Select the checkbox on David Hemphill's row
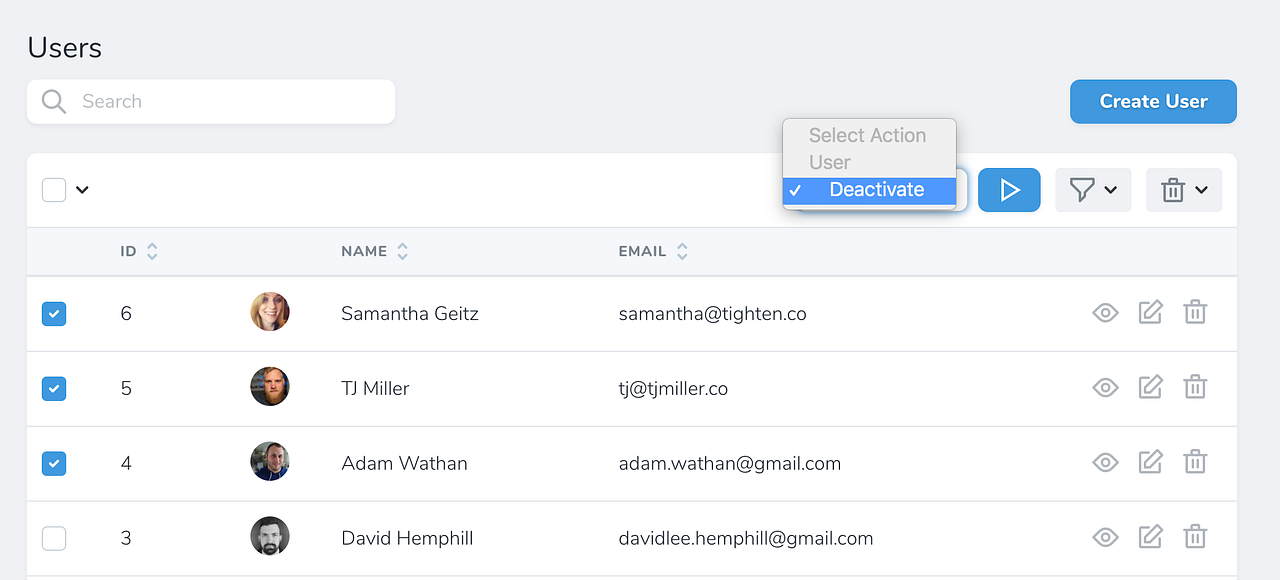Image resolution: width=1280 pixels, height=580 pixels. 54,538
